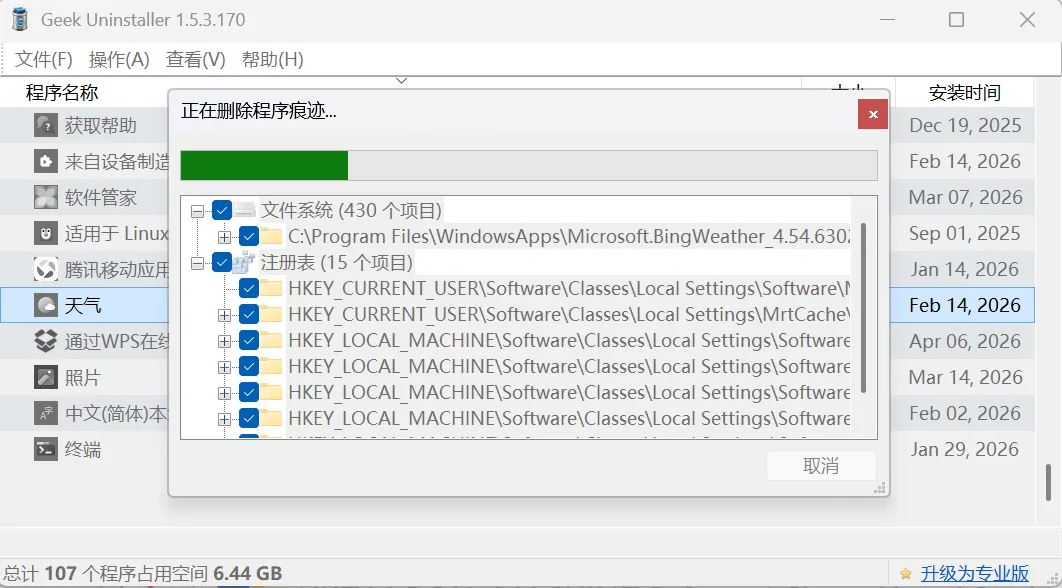Image resolution: width=1062 pixels, height=588 pixels.
Task: Click the registry cubes icon beside 注册表
Action: 244,262
